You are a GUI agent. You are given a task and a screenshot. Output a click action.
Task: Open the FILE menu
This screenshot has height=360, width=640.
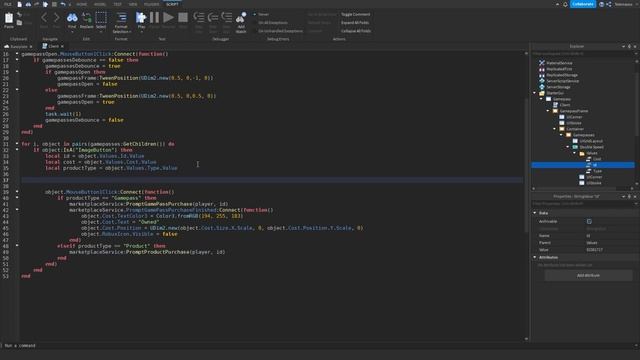tap(7, 4)
